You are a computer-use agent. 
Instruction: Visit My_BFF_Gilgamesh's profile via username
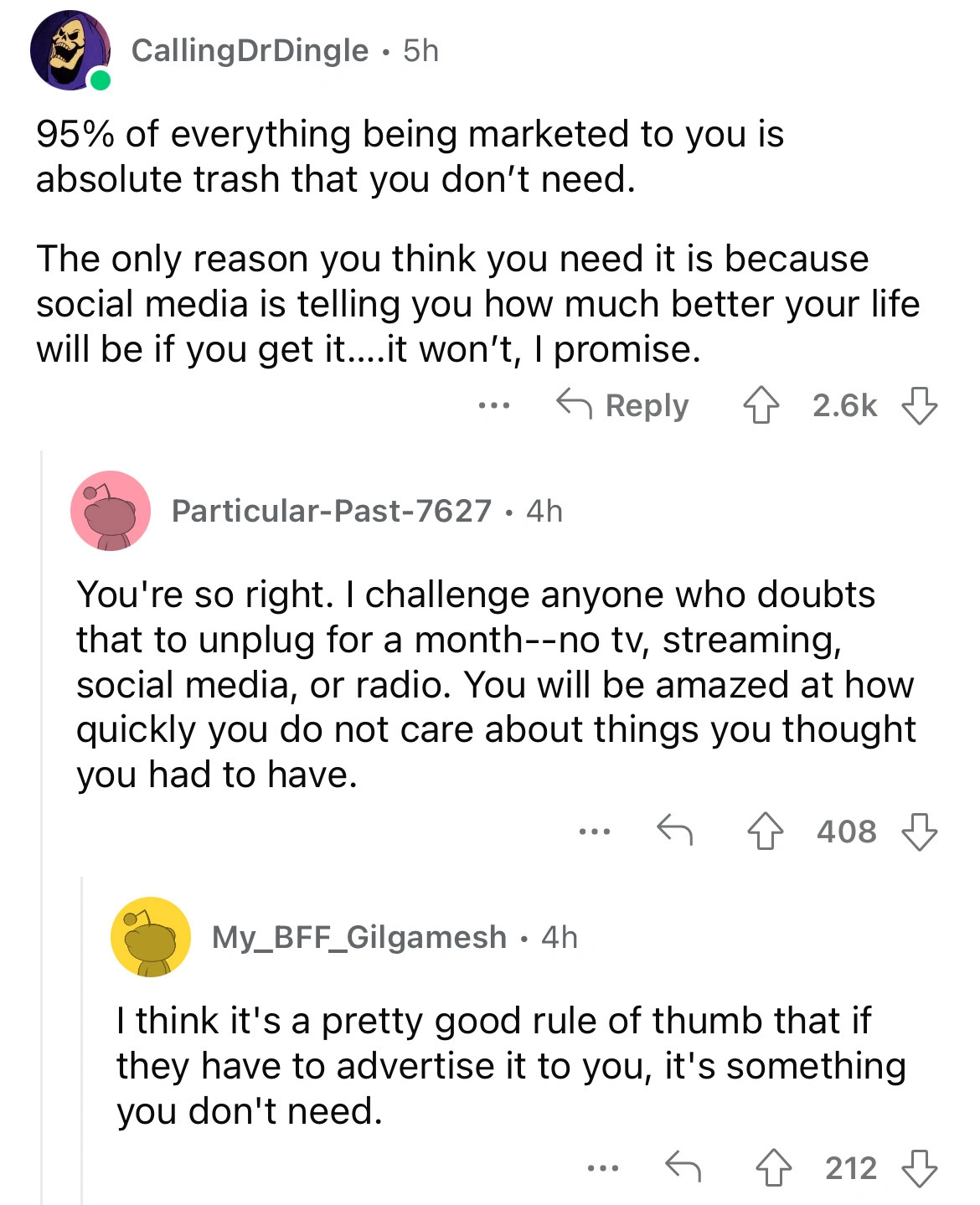click(359, 937)
